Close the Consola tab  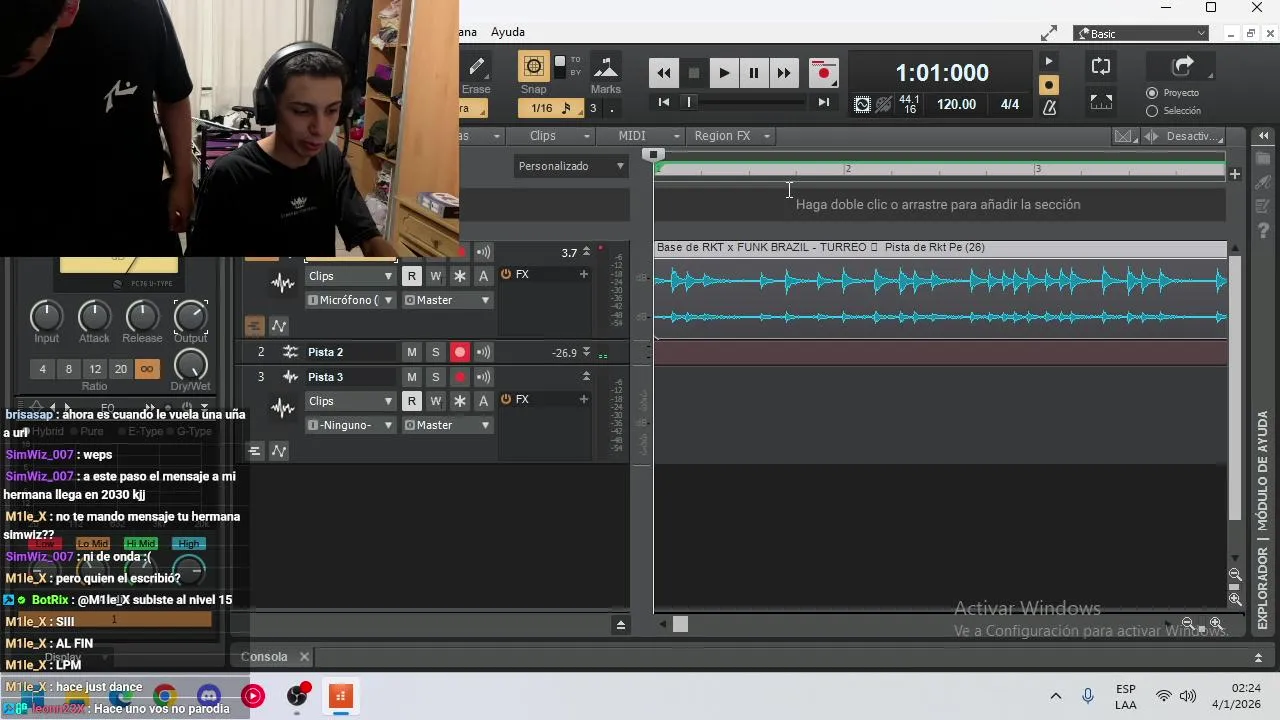point(304,657)
